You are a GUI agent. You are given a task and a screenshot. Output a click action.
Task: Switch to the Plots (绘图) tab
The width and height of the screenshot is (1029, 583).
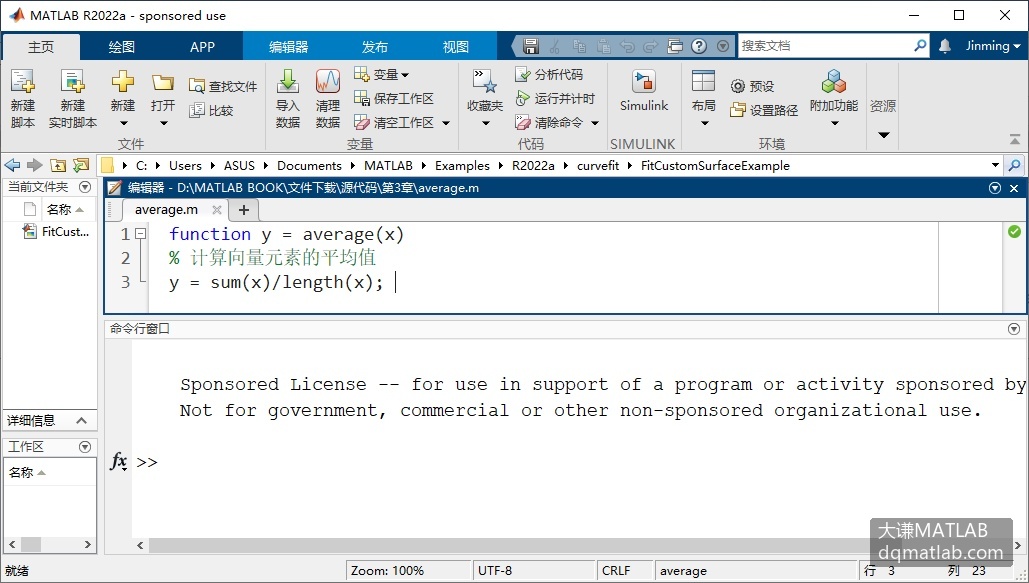pos(121,47)
